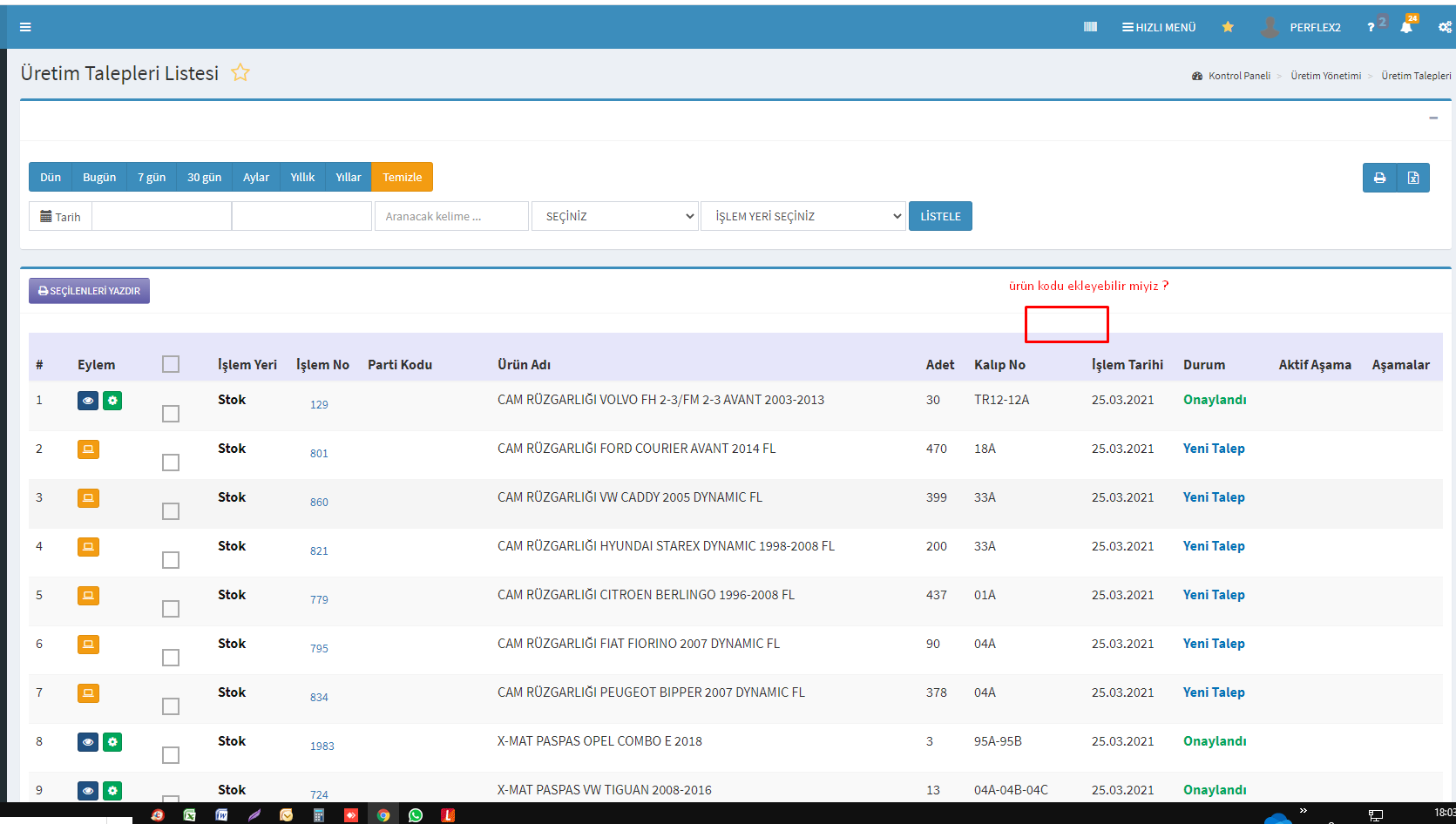Open the SEÇİNİZ dropdown
This screenshot has height=824, width=1456.
click(x=615, y=216)
